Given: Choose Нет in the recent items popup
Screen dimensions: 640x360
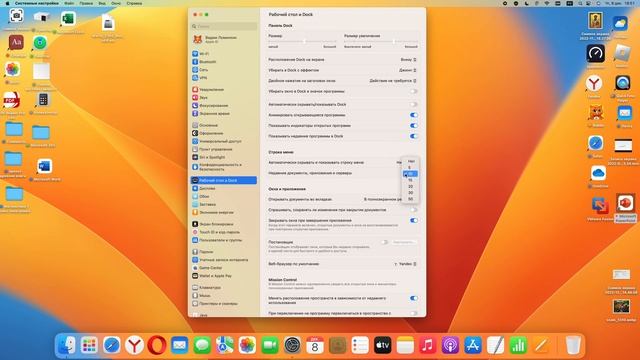Looking at the screenshot, I should (410, 161).
